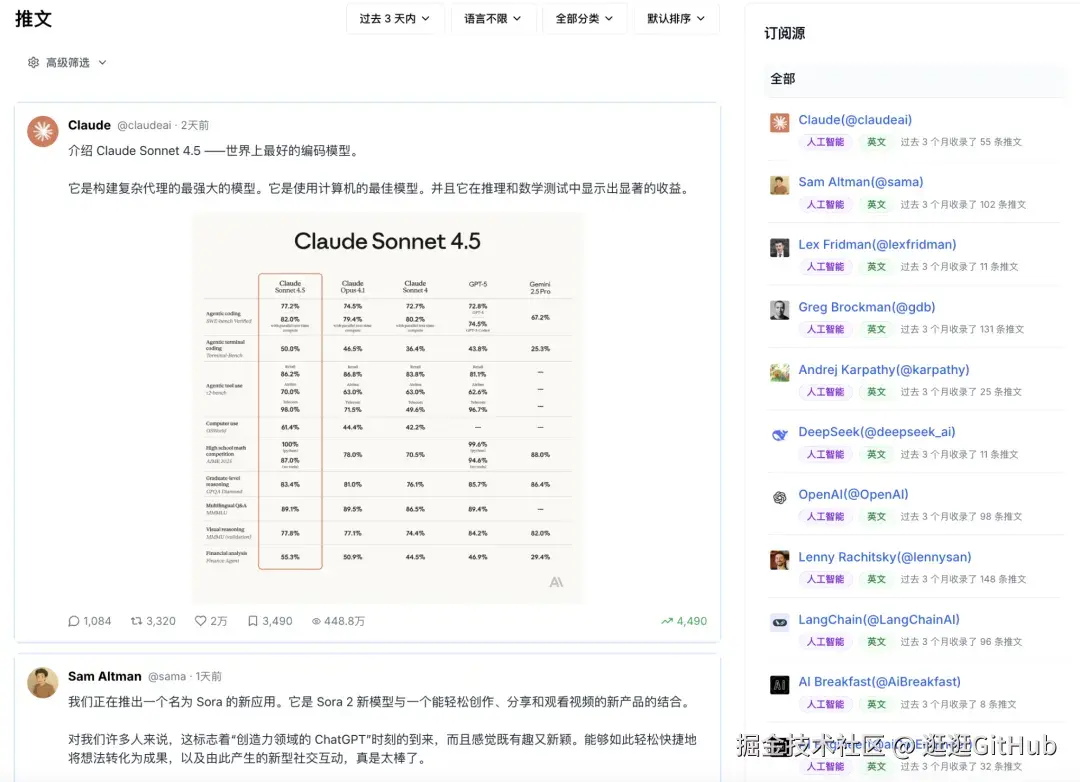The height and width of the screenshot is (782, 1080).
Task: Open the Lex Fridman(@lexfridman) subscription link
Action: click(876, 244)
